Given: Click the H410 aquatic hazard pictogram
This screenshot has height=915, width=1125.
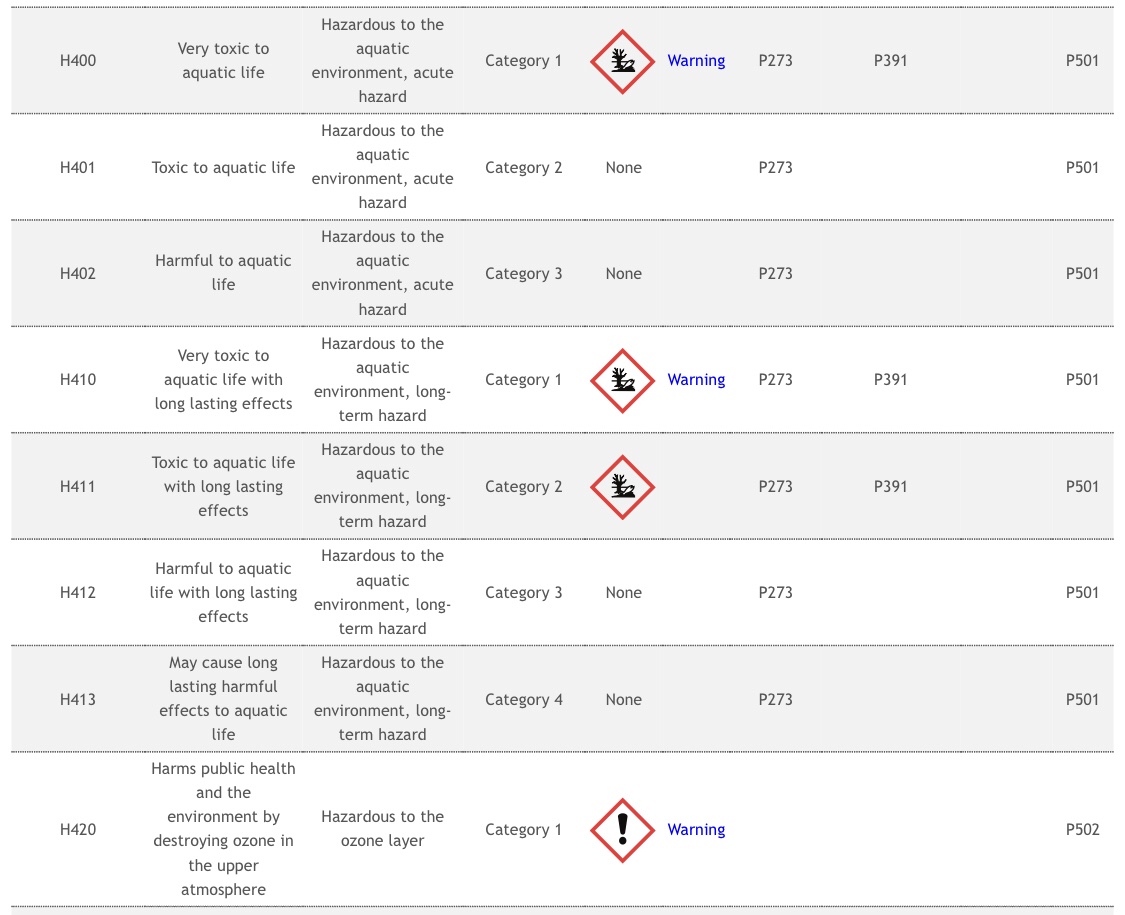Looking at the screenshot, I should [x=622, y=380].
